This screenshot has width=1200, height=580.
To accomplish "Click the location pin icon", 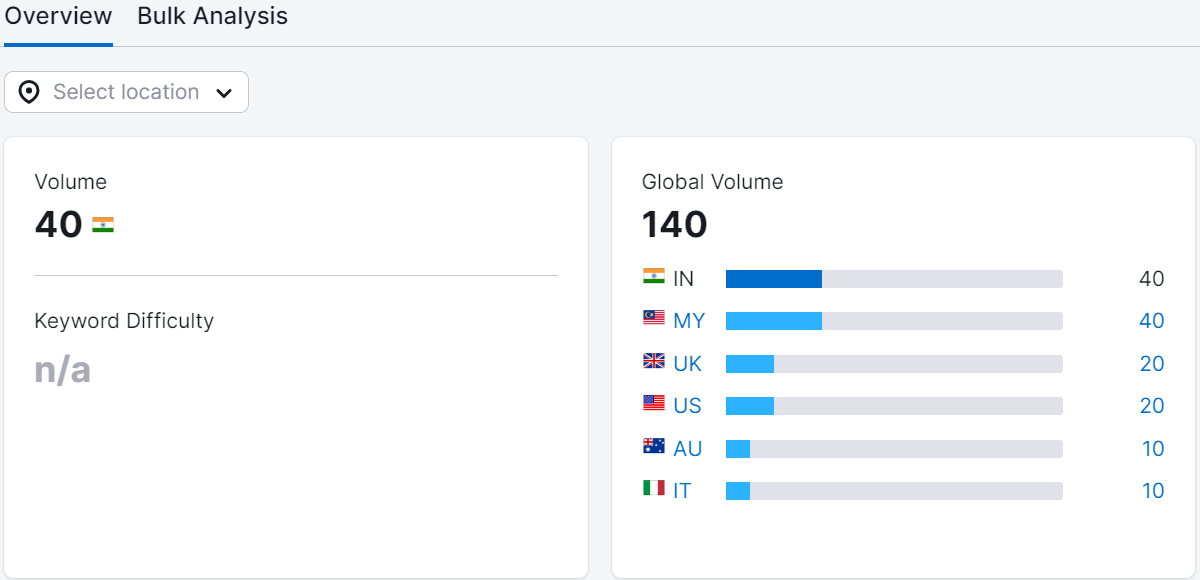I will 30,91.
